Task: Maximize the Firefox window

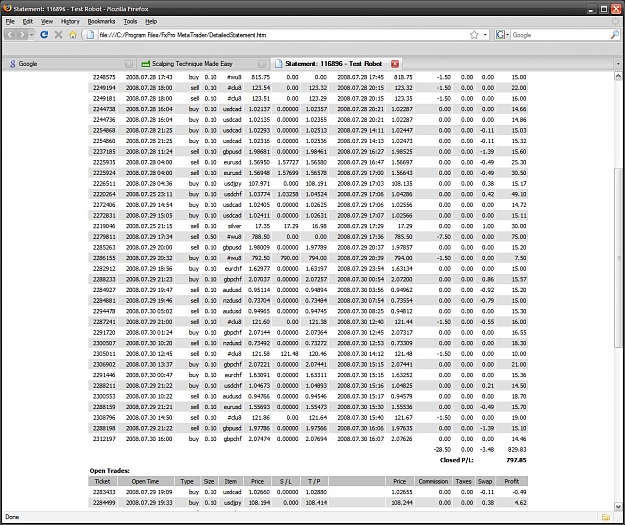Action: pyautogui.click(x=604, y=8)
